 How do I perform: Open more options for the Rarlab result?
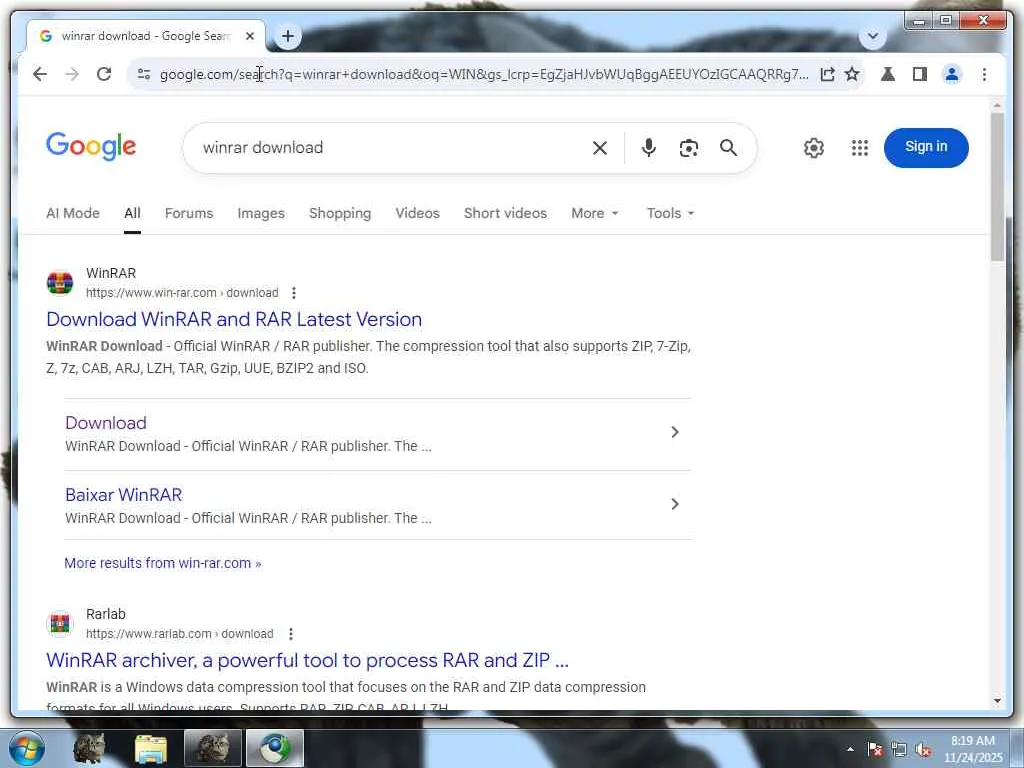pos(291,633)
